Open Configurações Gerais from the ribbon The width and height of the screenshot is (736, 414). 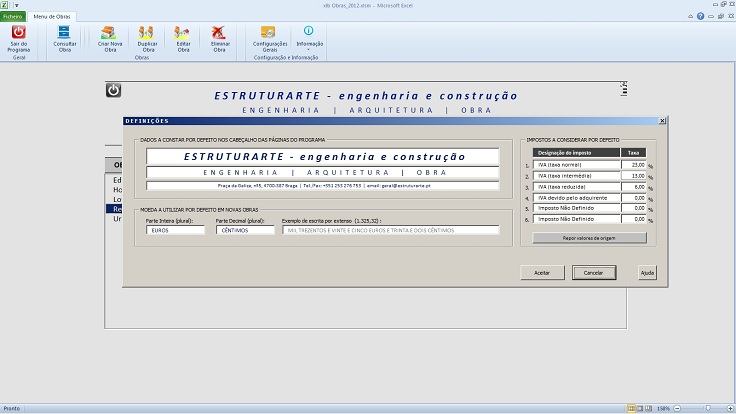(x=269, y=33)
